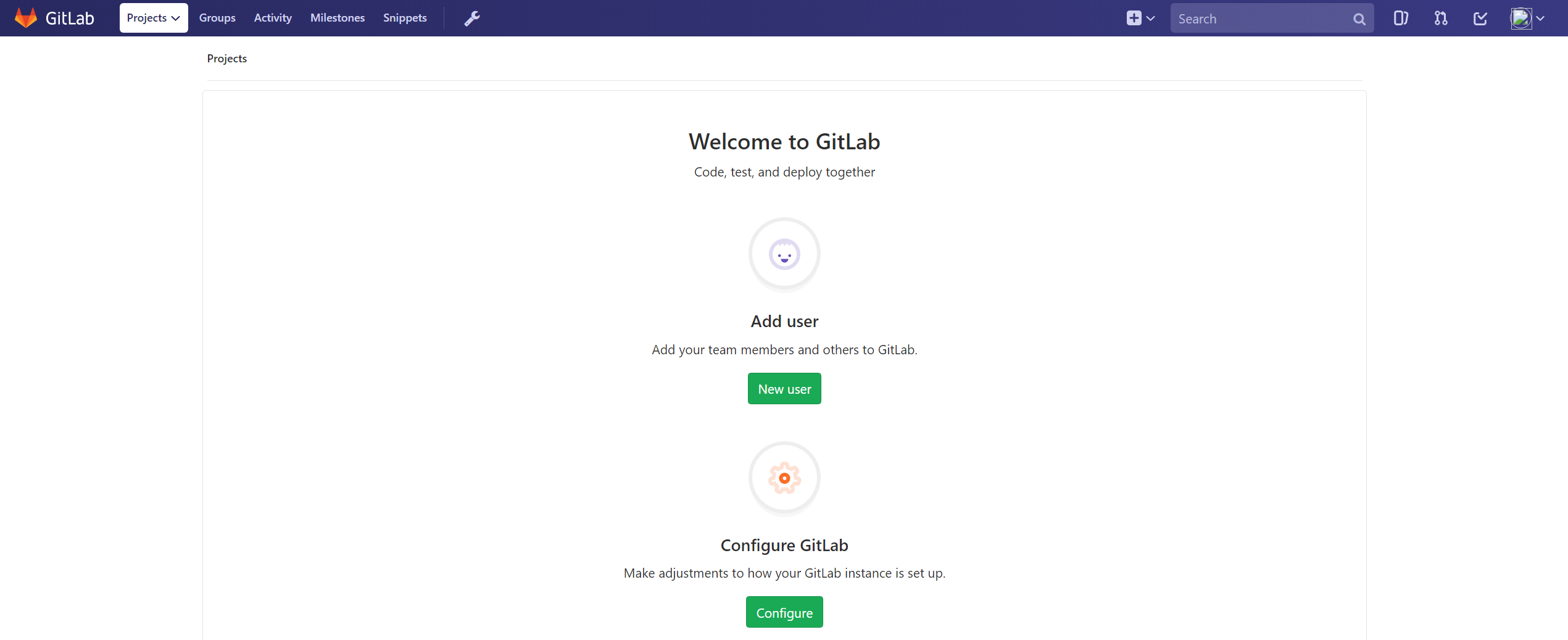Open the Admin area wrench icon
The height and width of the screenshot is (640, 1568).
472,19
